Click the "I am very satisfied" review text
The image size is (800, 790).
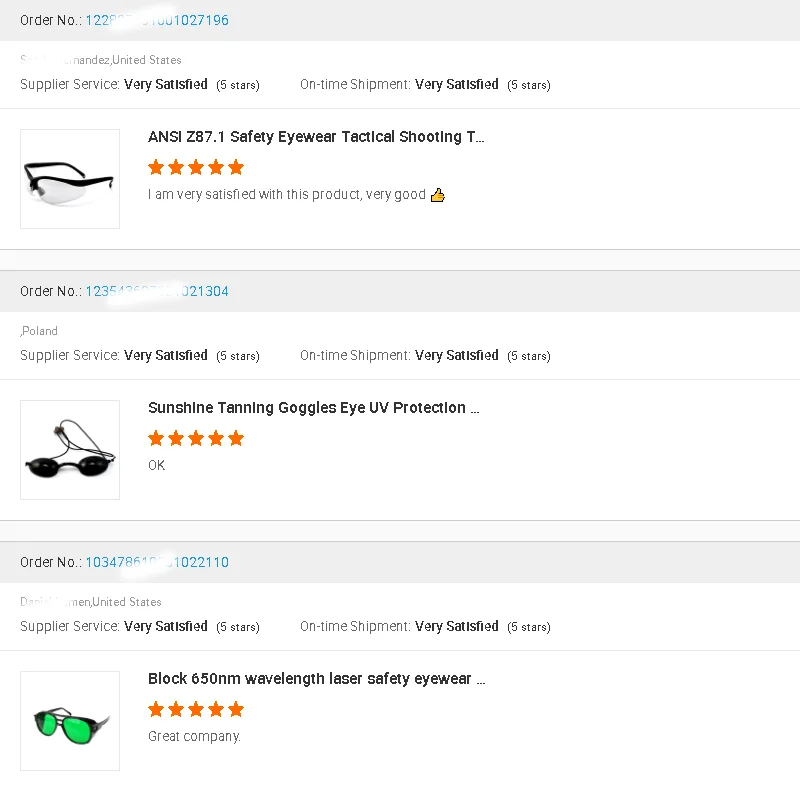click(x=287, y=195)
